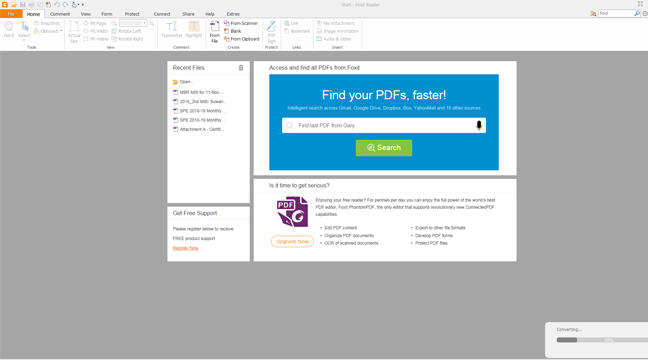Select the Hand tool
The height and width of the screenshot is (360, 648).
tap(9, 29)
